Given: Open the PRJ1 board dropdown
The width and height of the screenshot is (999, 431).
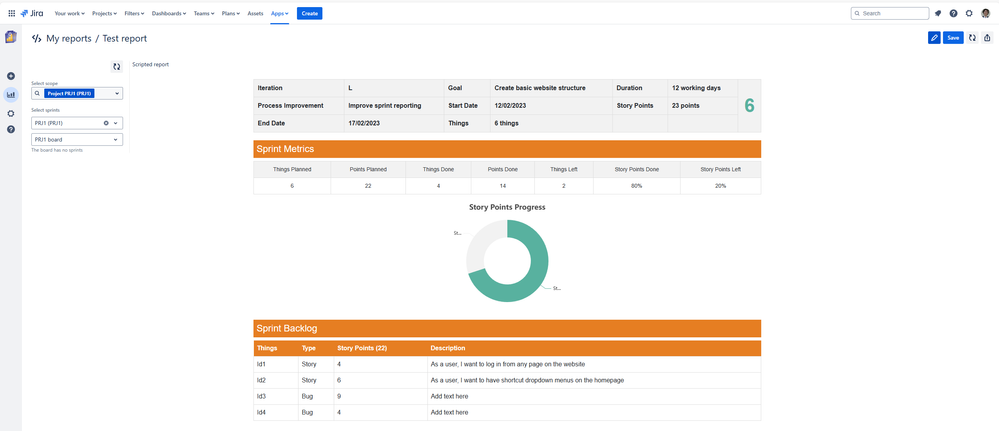Looking at the screenshot, I should (x=116, y=140).
